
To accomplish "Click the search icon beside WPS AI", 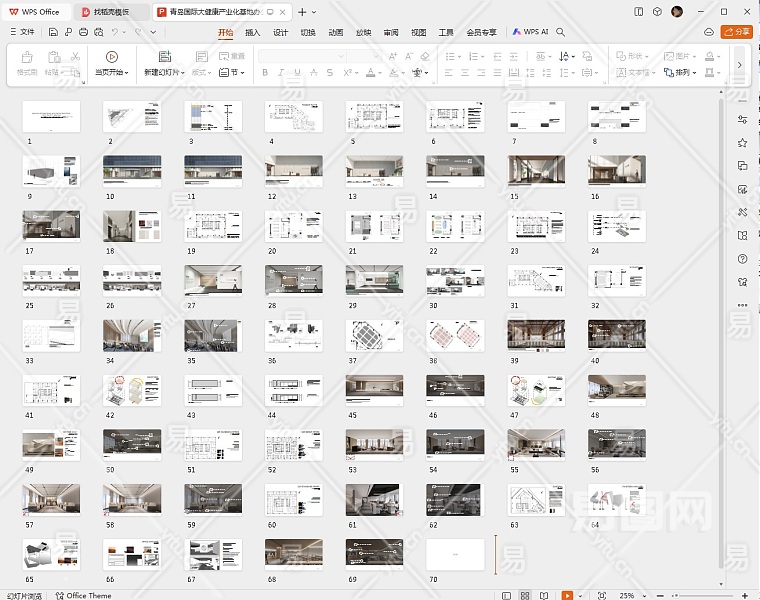I will (x=561, y=32).
